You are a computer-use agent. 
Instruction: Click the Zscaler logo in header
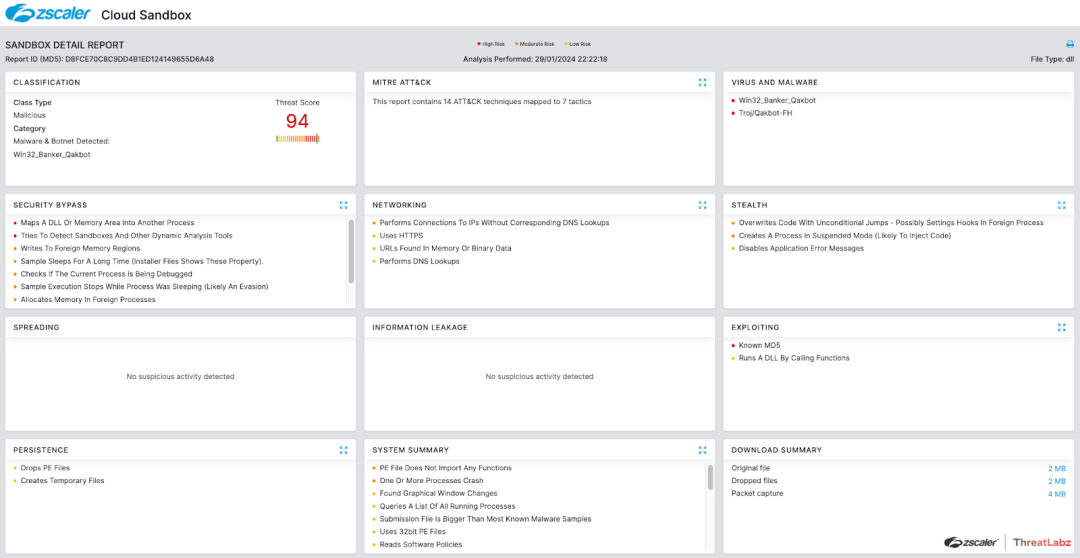pos(46,14)
